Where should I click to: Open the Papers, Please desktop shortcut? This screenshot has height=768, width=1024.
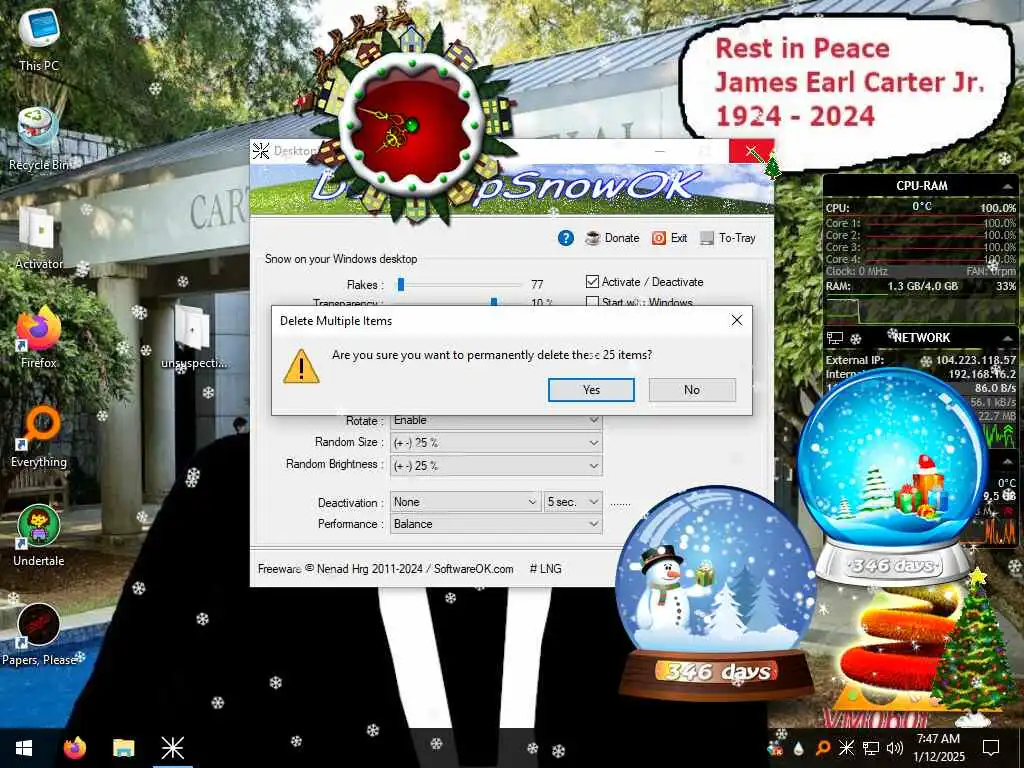39,635
